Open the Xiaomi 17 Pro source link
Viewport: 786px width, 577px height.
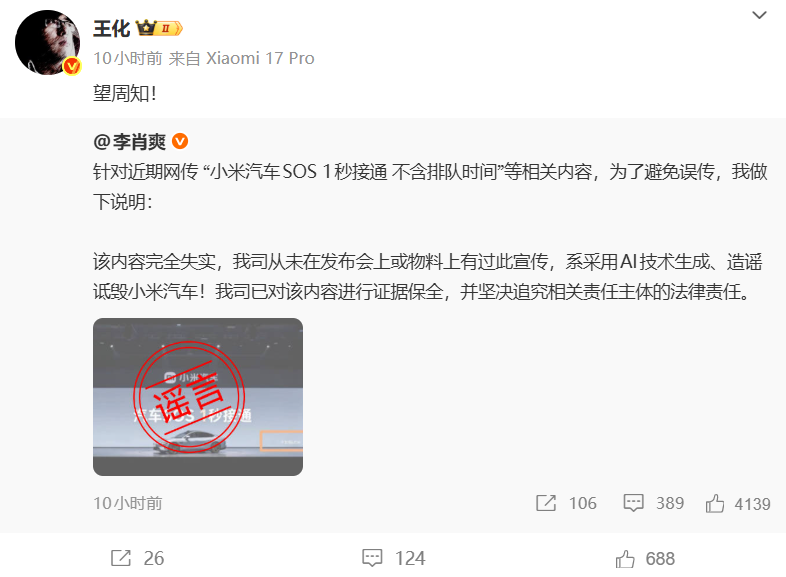[260, 58]
